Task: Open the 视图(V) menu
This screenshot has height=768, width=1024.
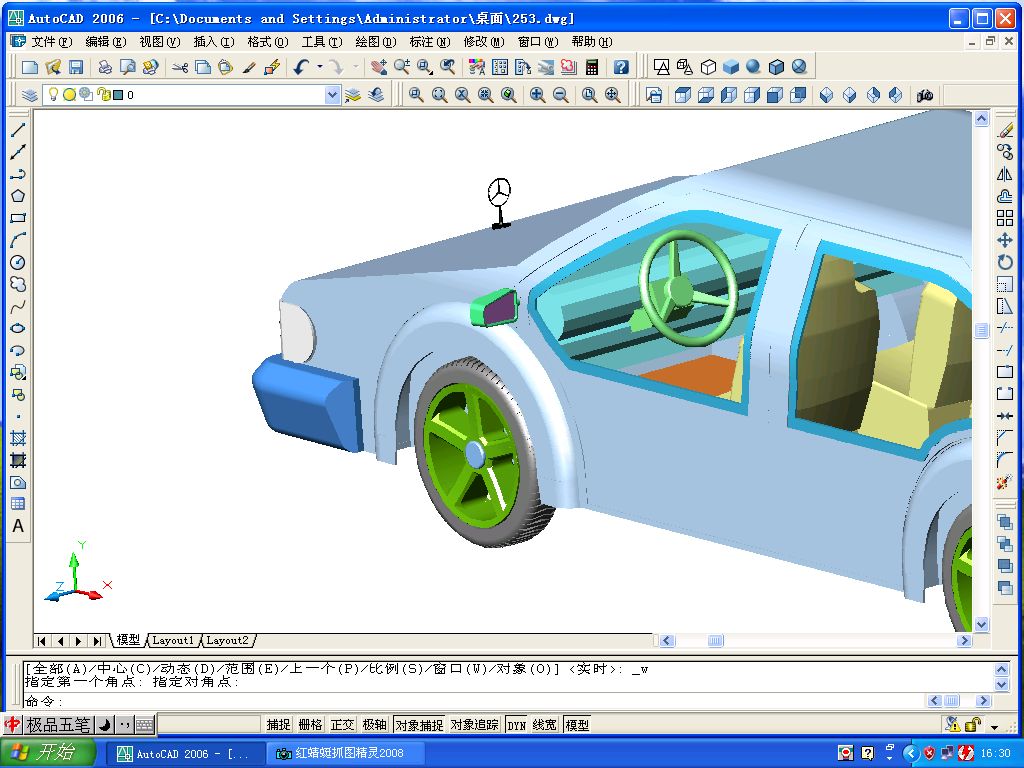Action: tap(159, 42)
